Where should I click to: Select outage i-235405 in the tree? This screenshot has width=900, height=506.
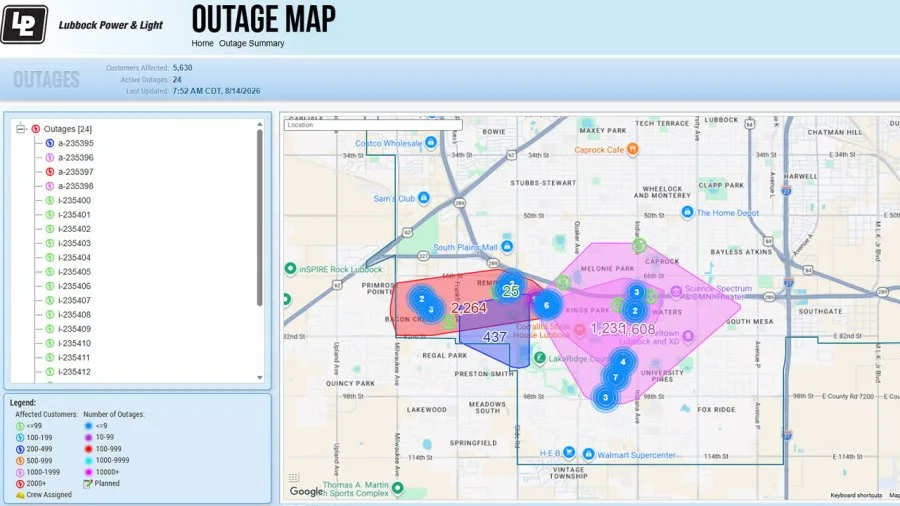(x=74, y=272)
